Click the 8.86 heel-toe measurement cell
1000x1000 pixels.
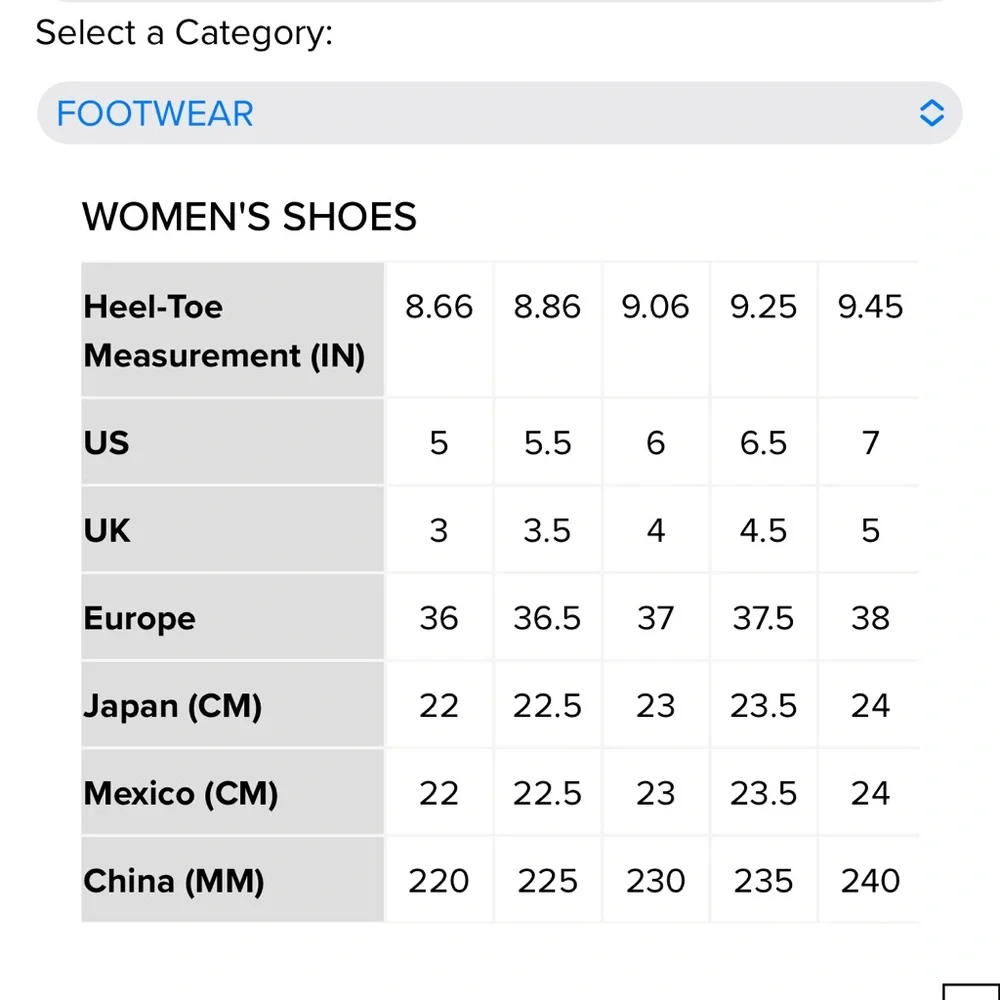pyautogui.click(x=547, y=330)
